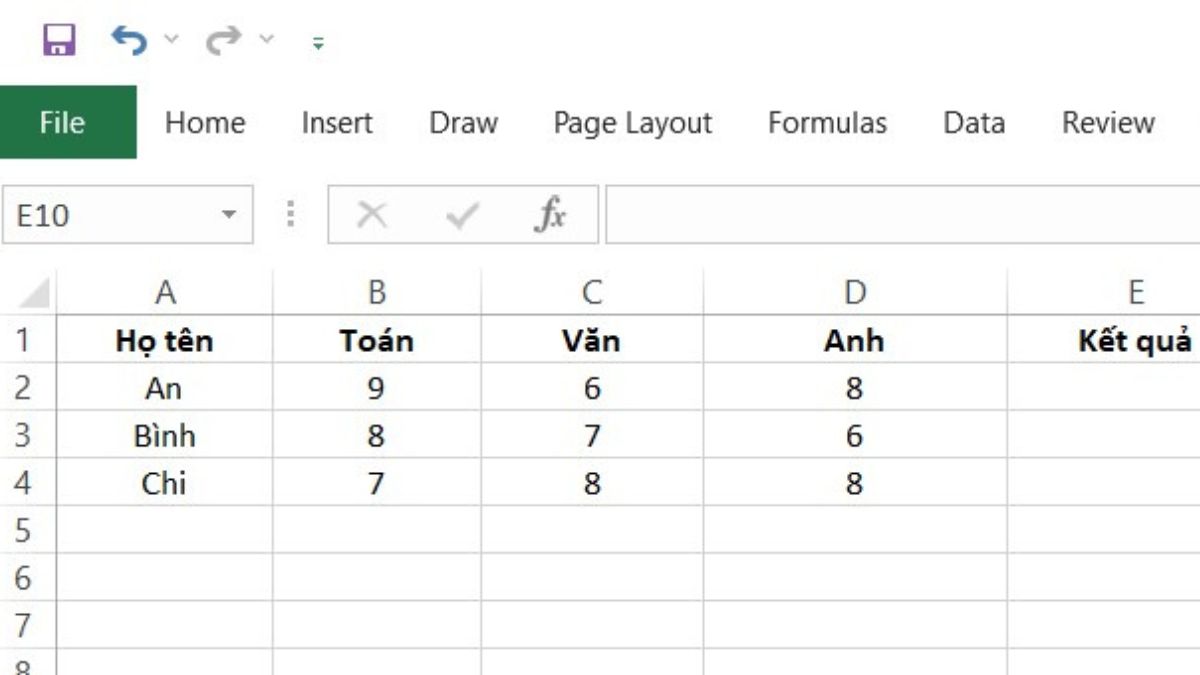Open the Customize Quick Access Toolbar menu

pos(318,43)
